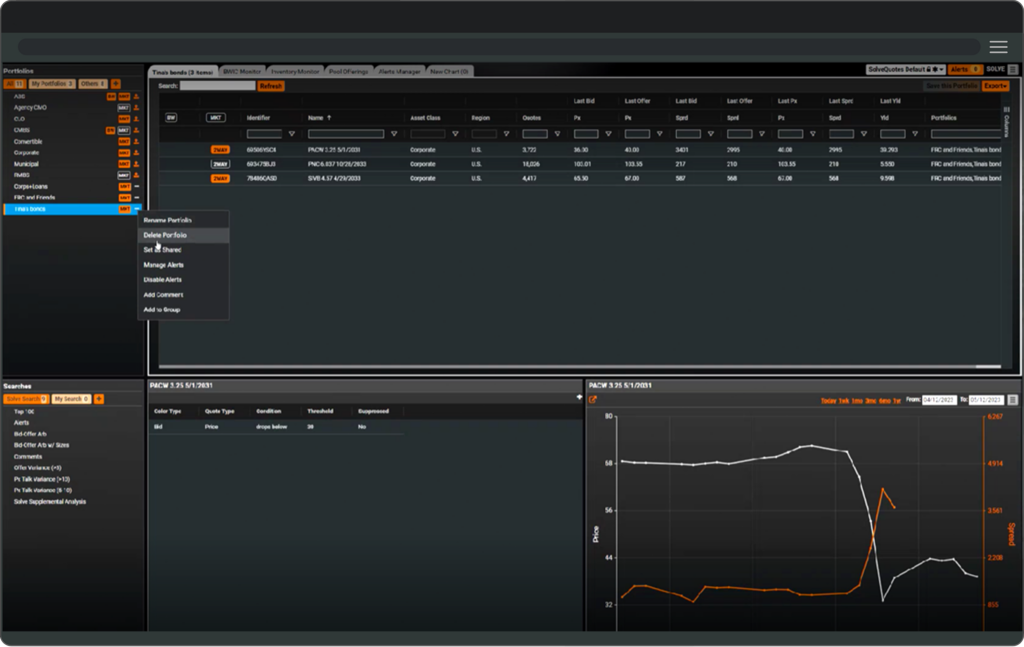Toggle the MKT column header badge
The height and width of the screenshot is (647, 1024).
pyautogui.click(x=215, y=118)
